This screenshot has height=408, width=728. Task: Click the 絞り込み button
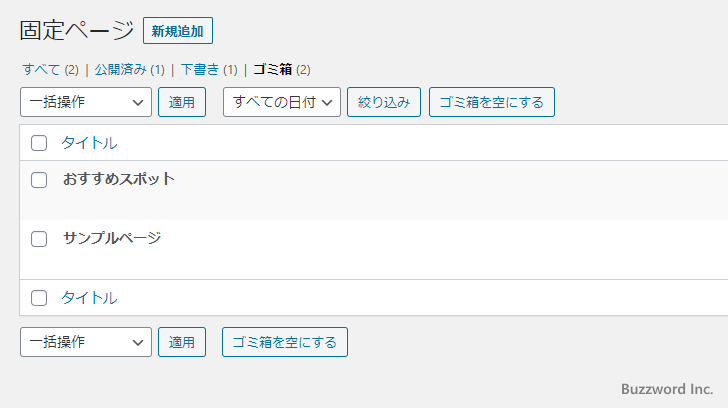pos(384,102)
